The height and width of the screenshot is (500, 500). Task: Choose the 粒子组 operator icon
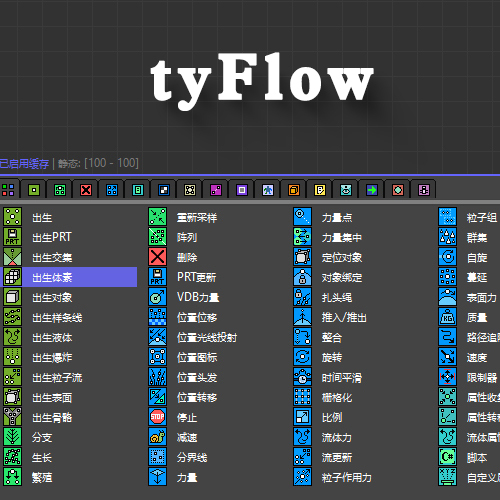click(x=447, y=216)
